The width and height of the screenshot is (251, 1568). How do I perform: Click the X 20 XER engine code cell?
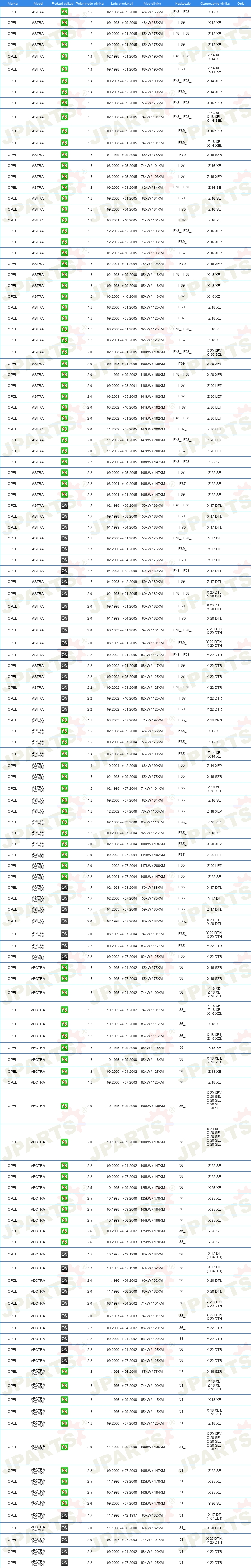point(214,375)
